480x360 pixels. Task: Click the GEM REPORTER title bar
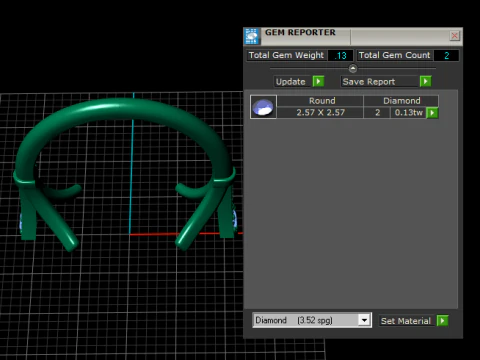[353, 36]
